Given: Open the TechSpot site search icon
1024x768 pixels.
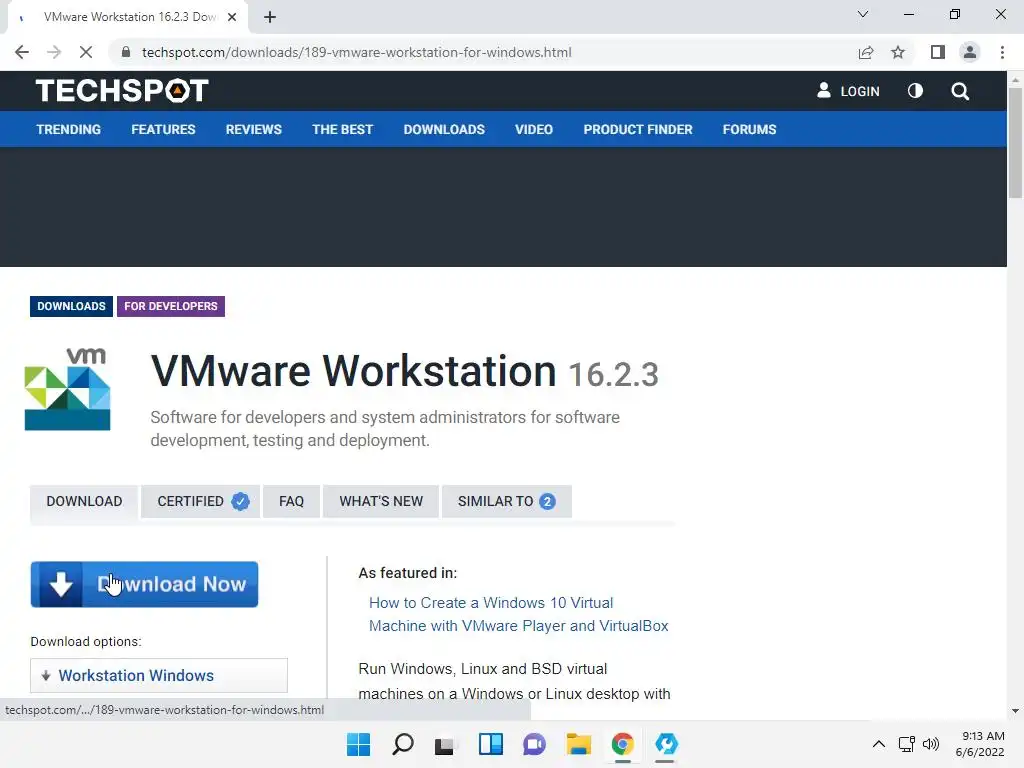Looking at the screenshot, I should [x=960, y=91].
